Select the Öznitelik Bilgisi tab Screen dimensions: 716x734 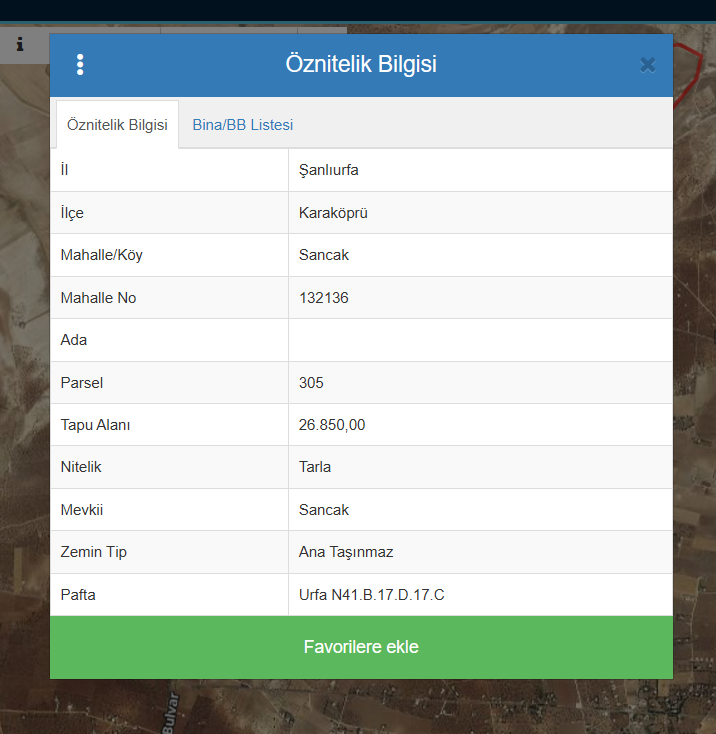(117, 125)
